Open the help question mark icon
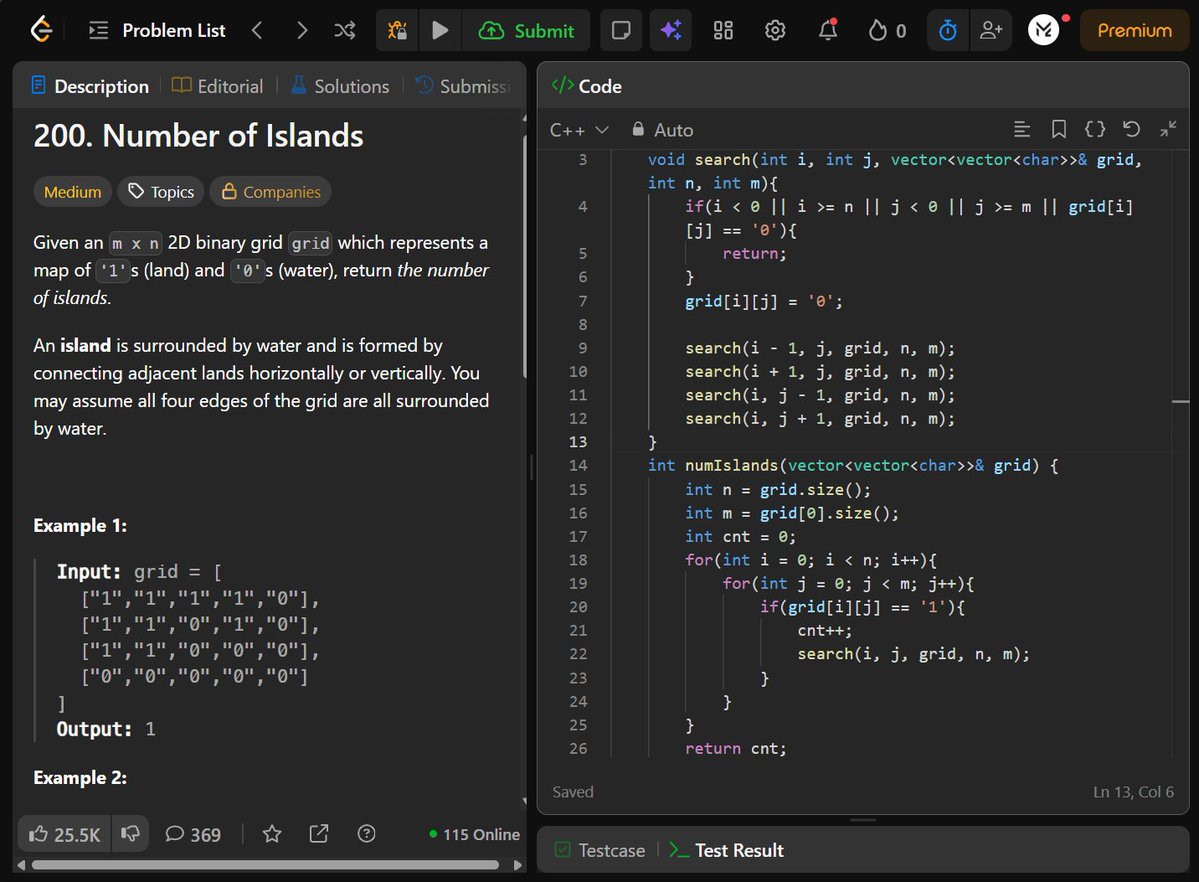Image resolution: width=1199 pixels, height=882 pixels. (366, 834)
